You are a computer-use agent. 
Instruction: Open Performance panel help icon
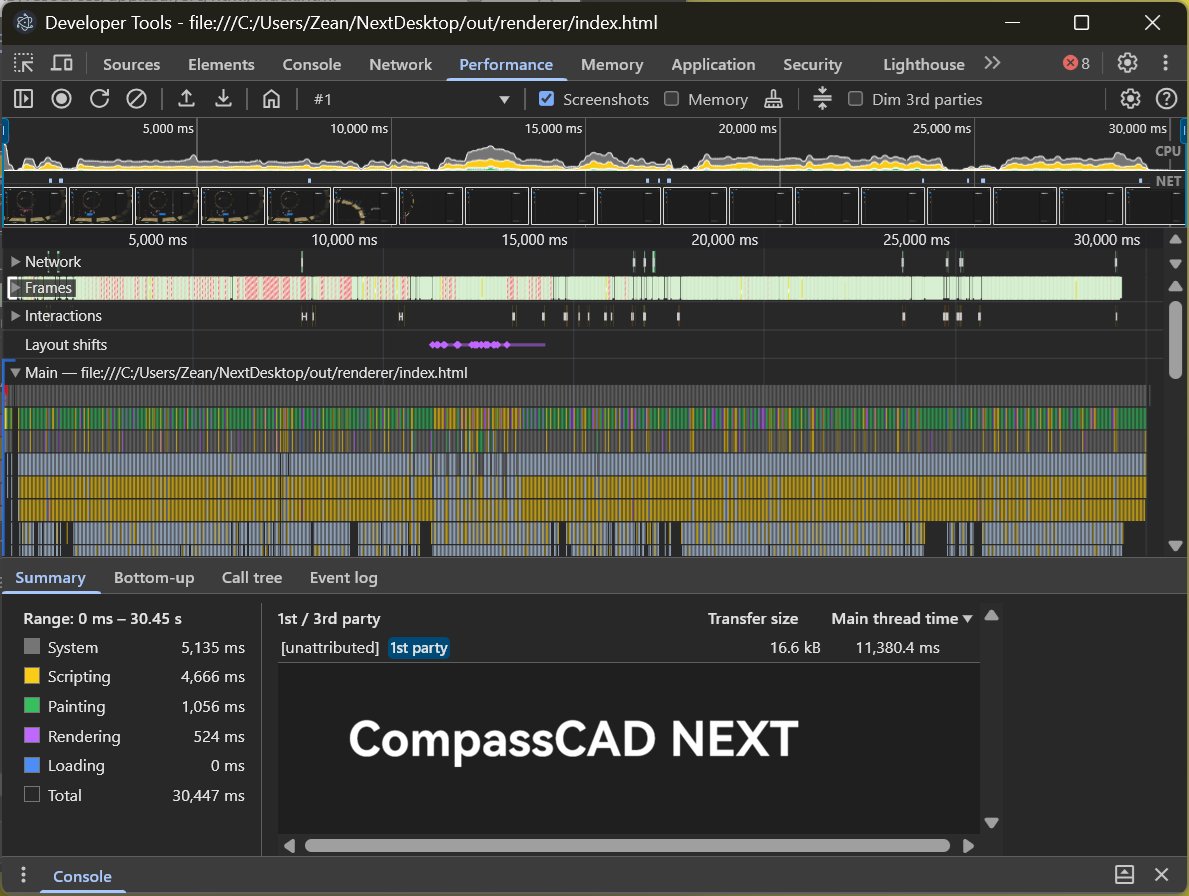[x=1166, y=99]
